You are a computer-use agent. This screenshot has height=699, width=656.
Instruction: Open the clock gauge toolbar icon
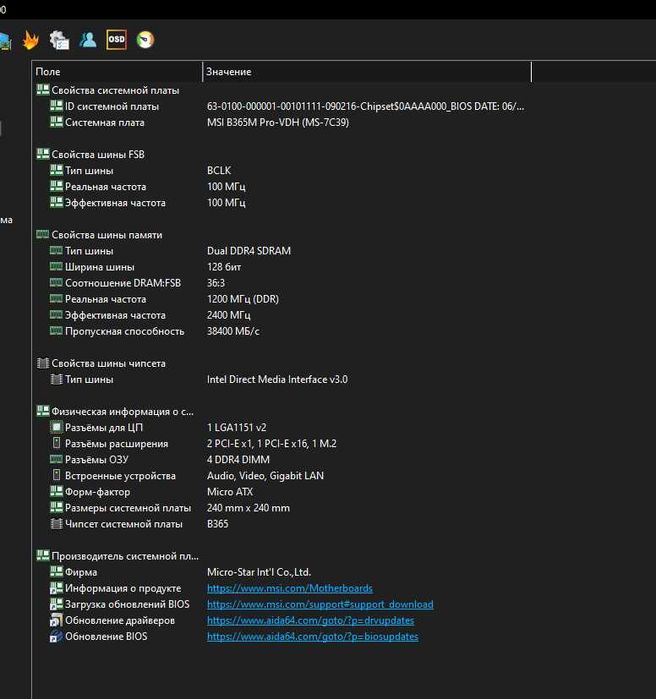pyautogui.click(x=145, y=40)
